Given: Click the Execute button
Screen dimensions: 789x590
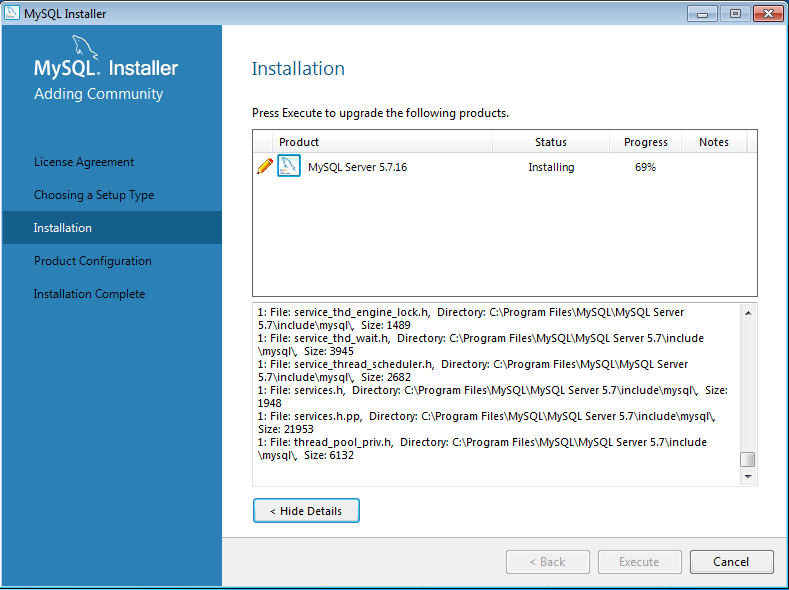Looking at the screenshot, I should pyautogui.click(x=640, y=562).
